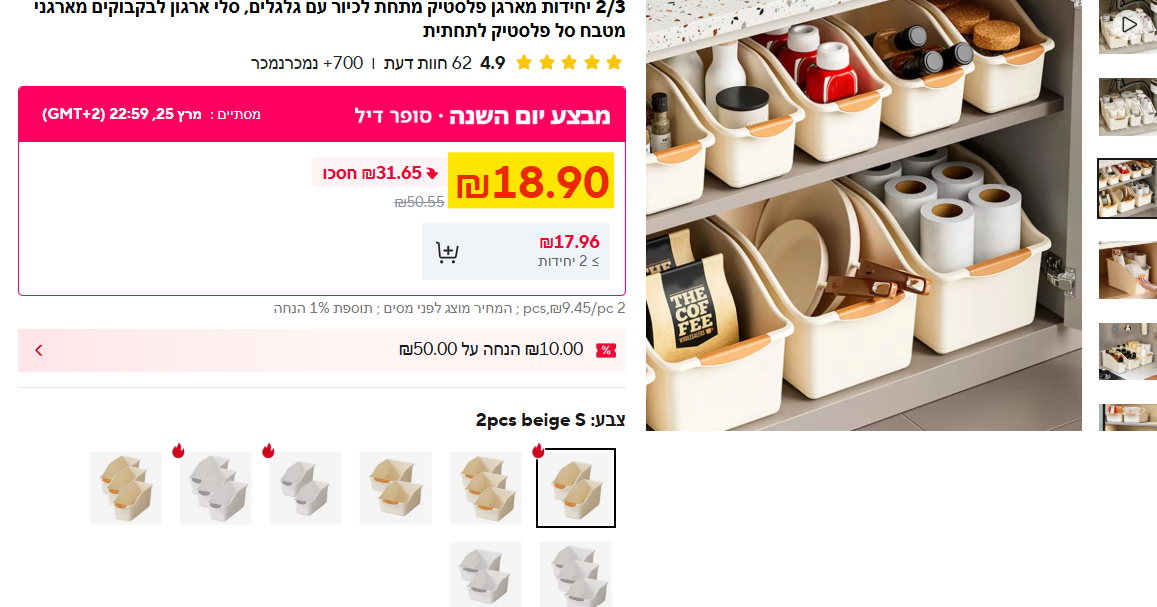
Task: View the currently selected cabinet shelves thumbnail
Action: point(1127,189)
